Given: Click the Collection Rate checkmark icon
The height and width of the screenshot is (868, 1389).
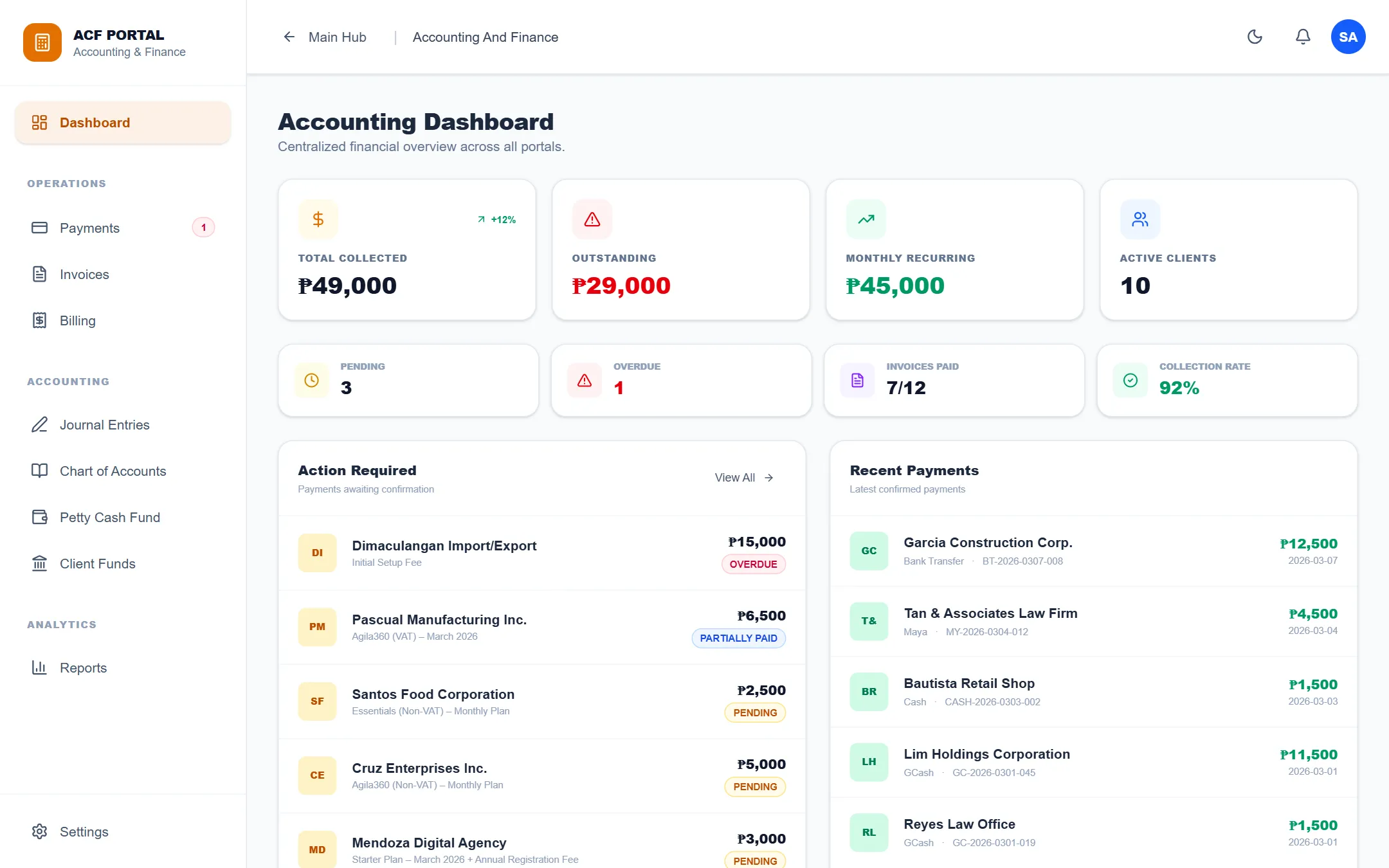Looking at the screenshot, I should [1130, 380].
